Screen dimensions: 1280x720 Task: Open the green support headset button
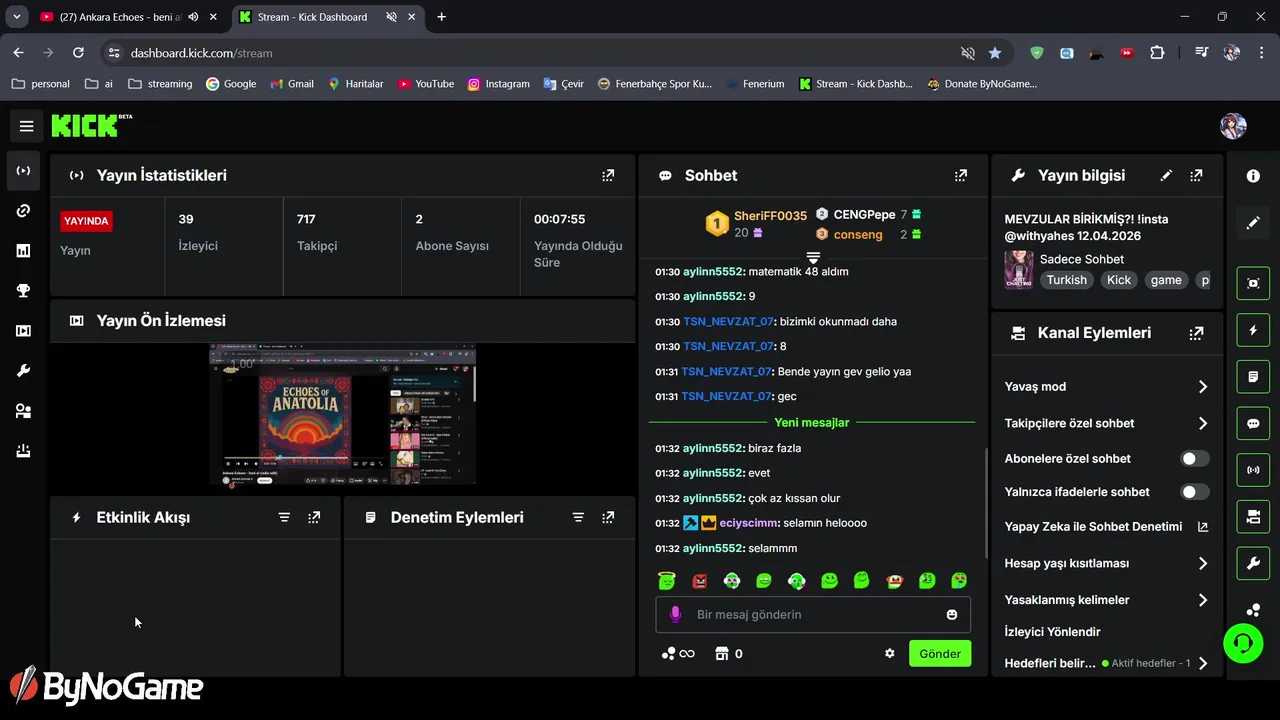pos(1243,643)
